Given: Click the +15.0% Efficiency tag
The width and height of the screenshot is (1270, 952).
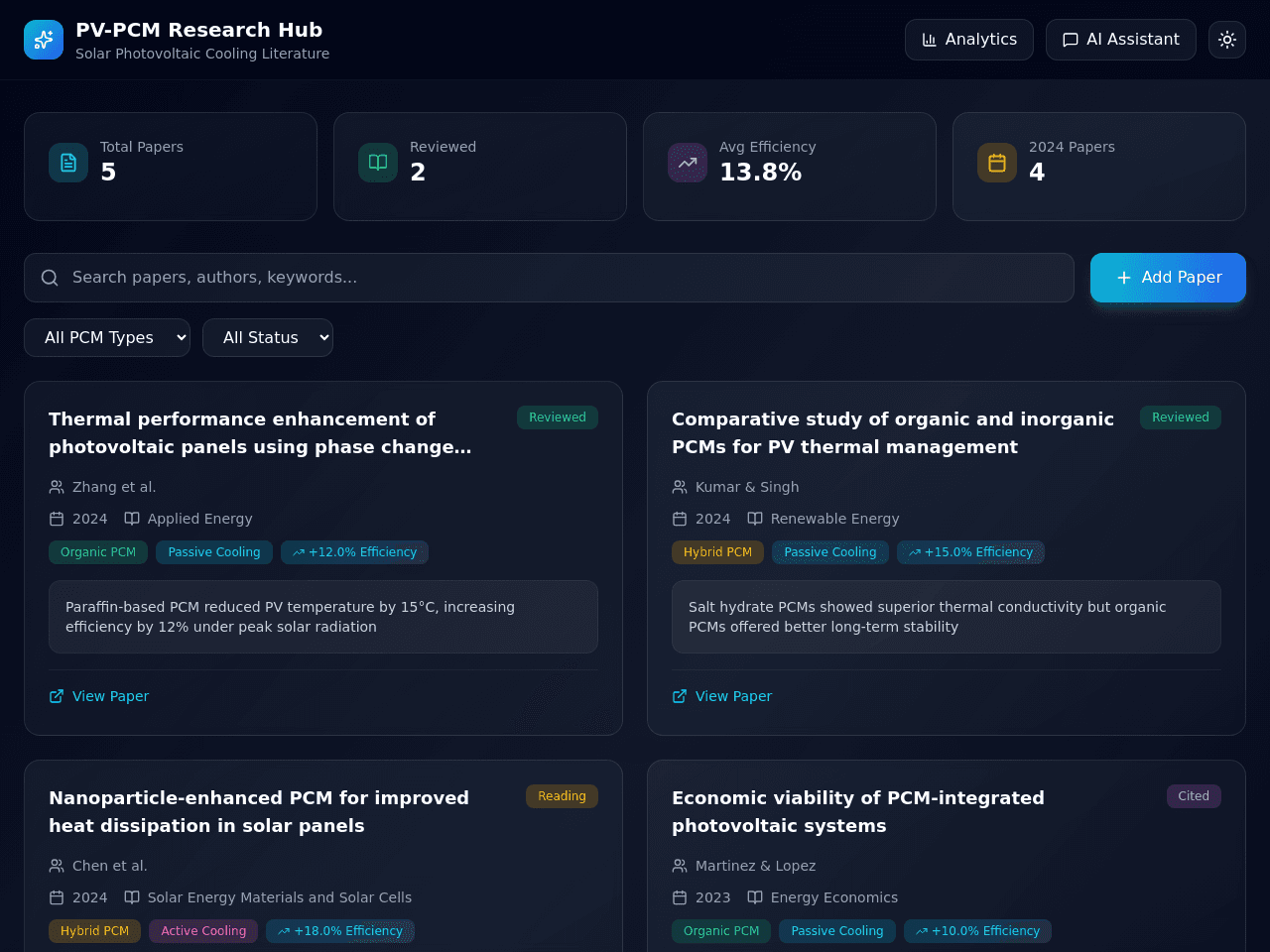Looking at the screenshot, I should (x=970, y=552).
